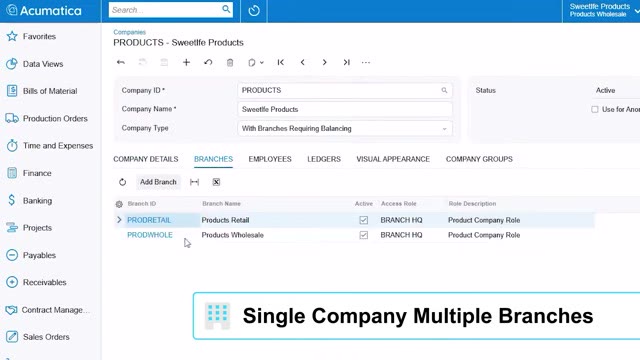Viewport: 640px width, 360px height.
Task: Delete company with trash icon
Action: 230,62
